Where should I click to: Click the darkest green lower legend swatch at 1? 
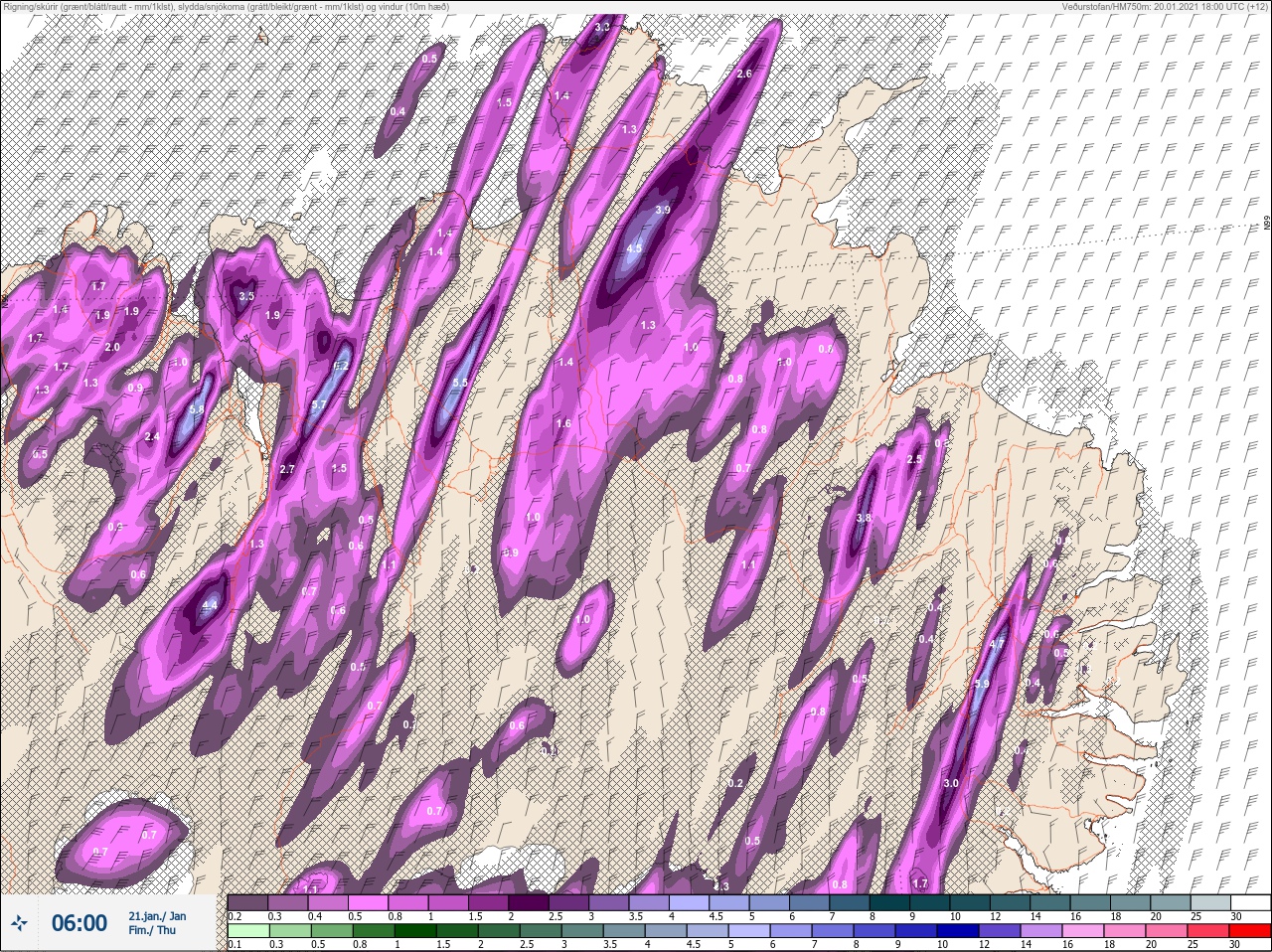pyautogui.click(x=413, y=931)
